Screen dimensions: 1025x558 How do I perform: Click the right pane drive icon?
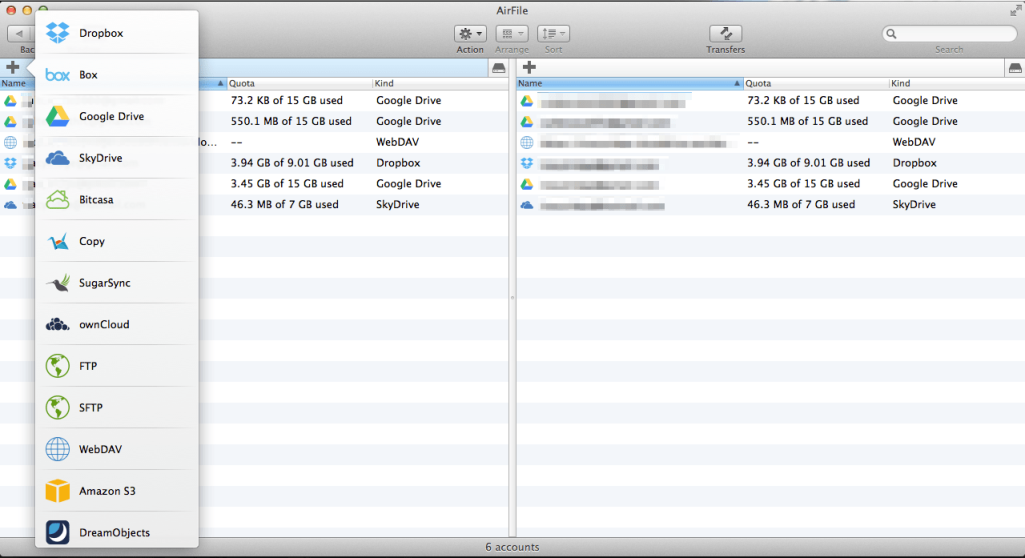[1015, 67]
